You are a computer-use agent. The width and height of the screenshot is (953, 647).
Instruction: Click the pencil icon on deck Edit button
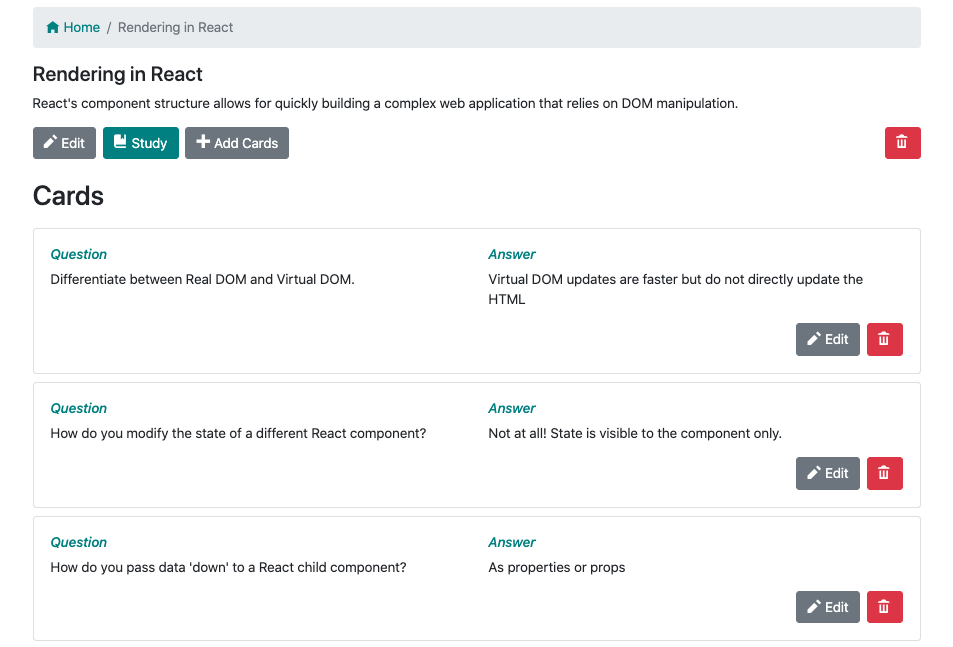click(x=50, y=143)
